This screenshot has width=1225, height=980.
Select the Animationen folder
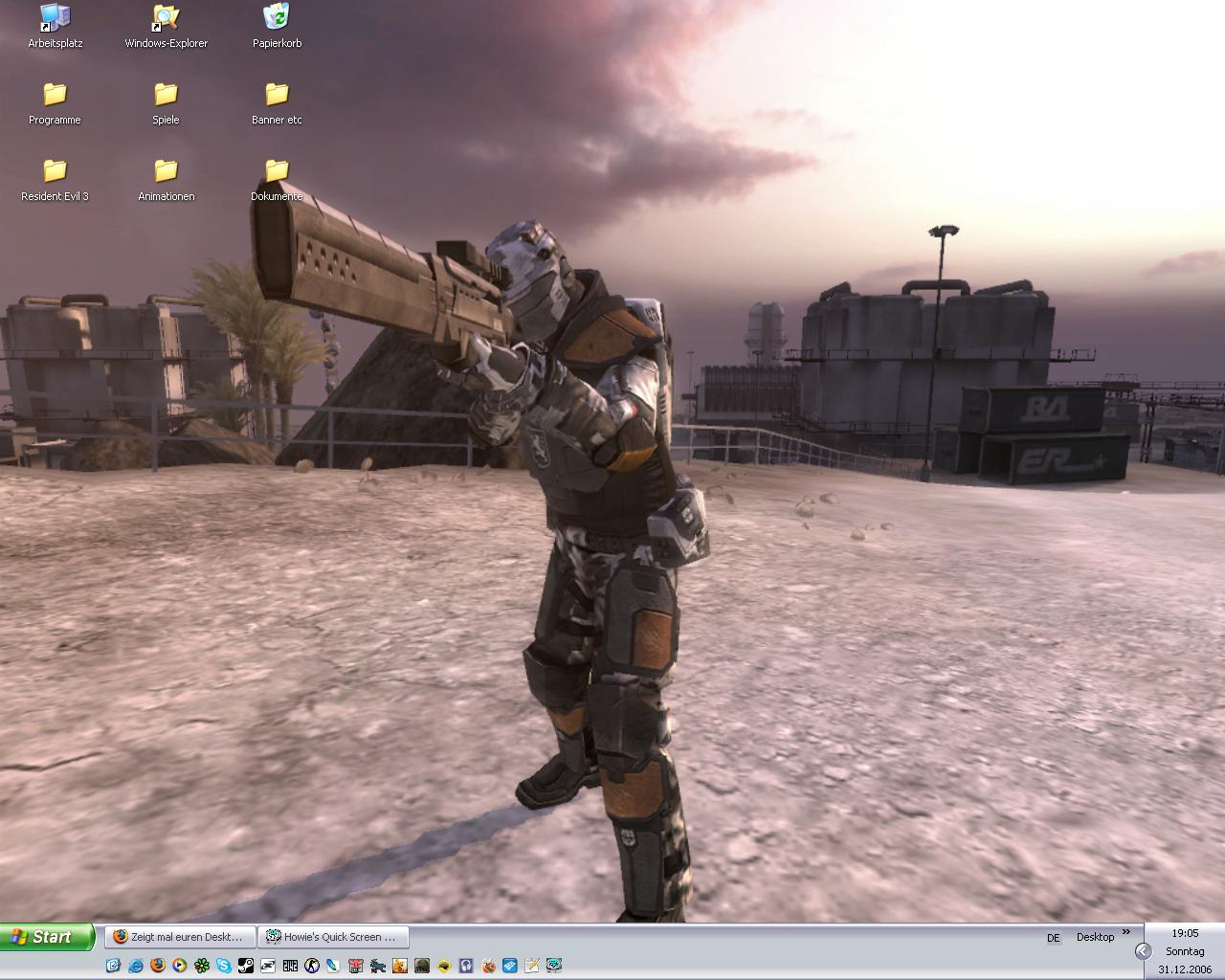coord(166,180)
